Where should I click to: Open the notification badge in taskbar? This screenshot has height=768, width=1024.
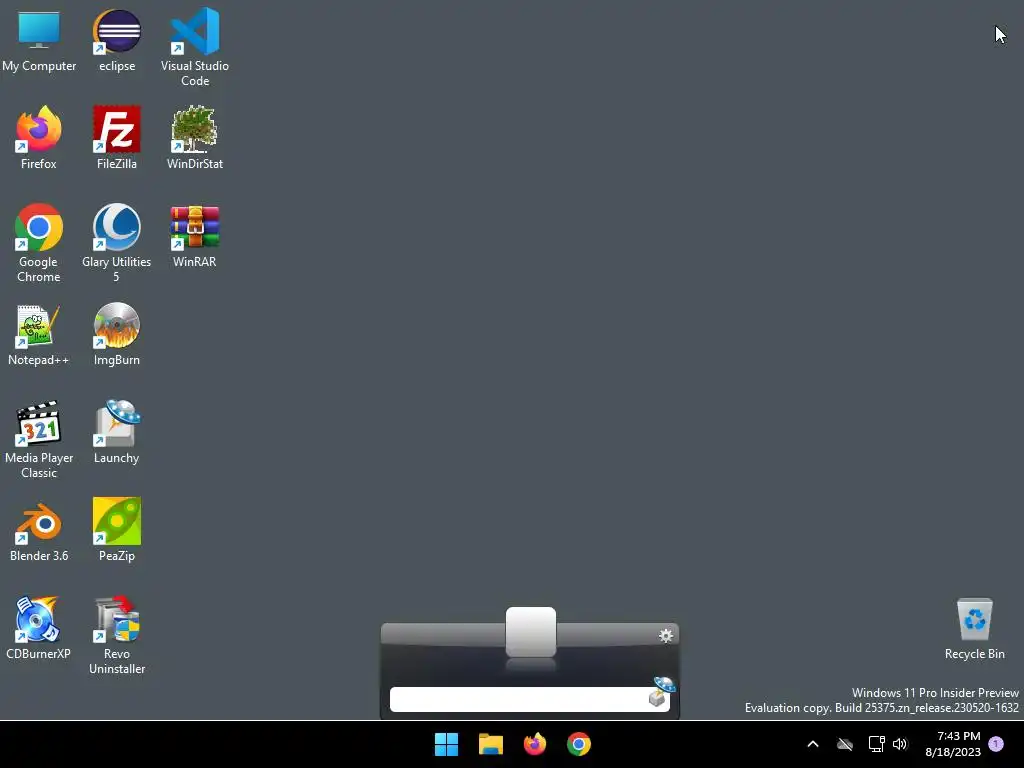(996, 744)
